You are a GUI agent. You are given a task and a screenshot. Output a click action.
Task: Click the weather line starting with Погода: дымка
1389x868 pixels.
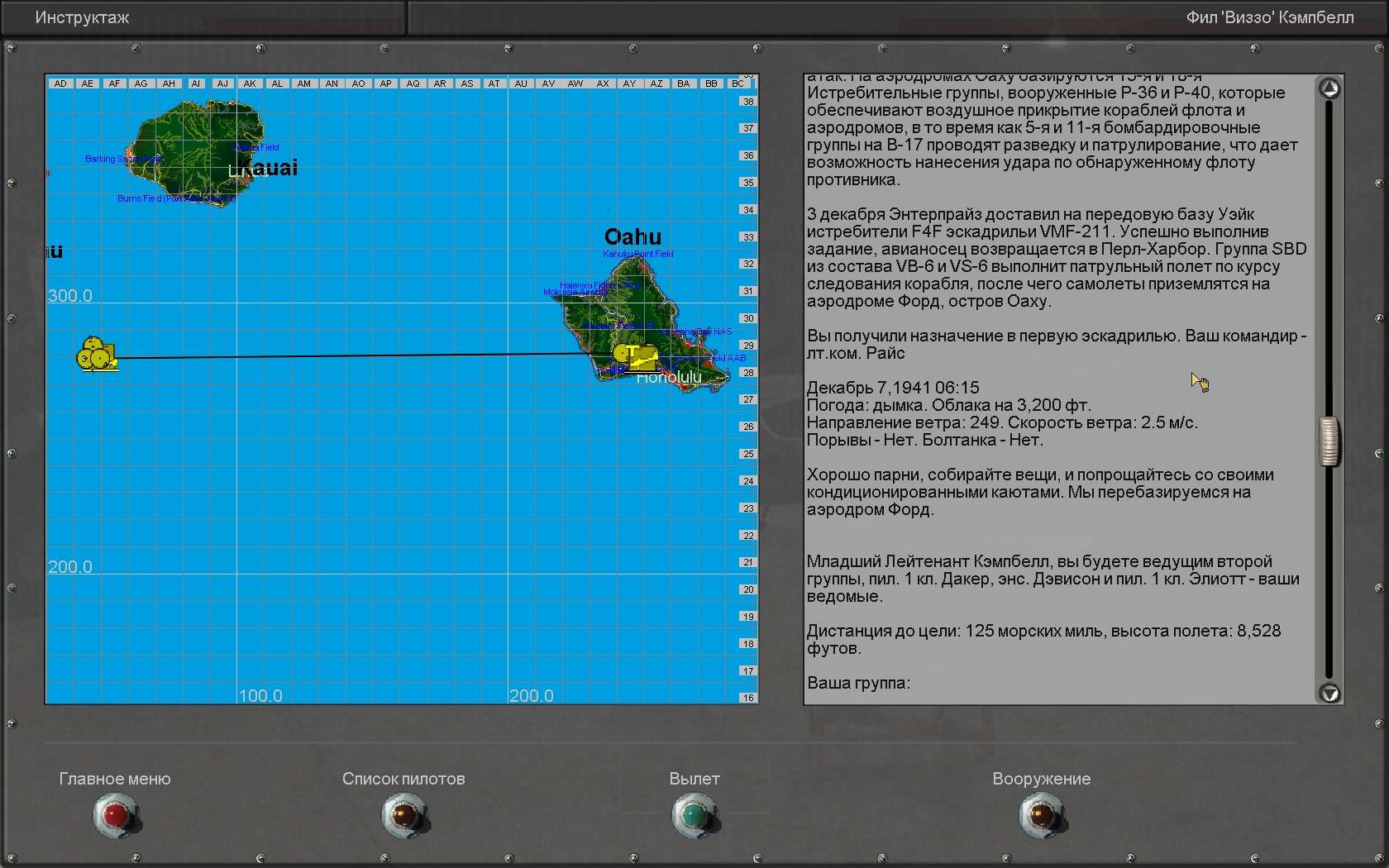tap(949, 405)
